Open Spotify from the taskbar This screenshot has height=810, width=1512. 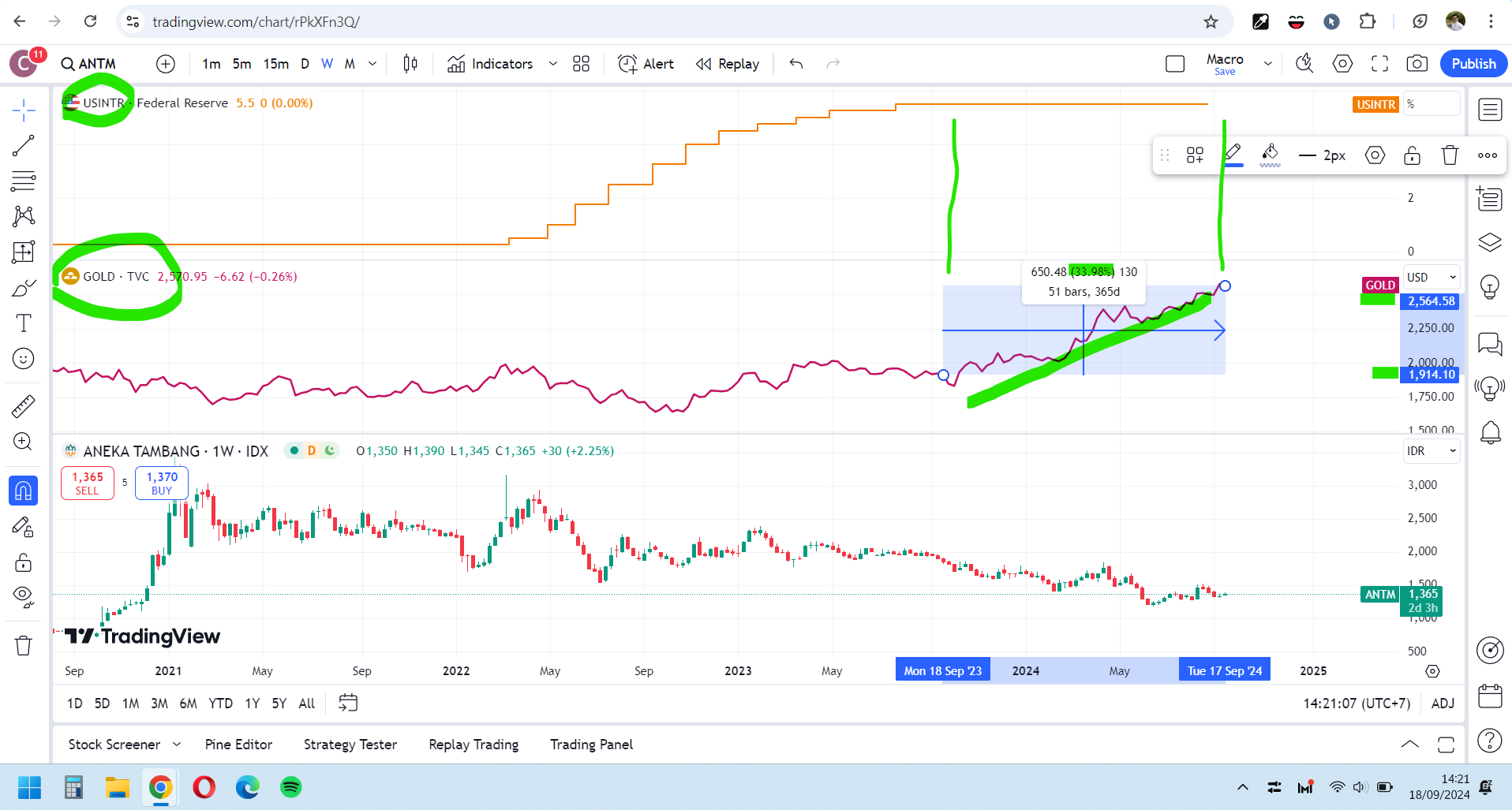click(x=291, y=787)
